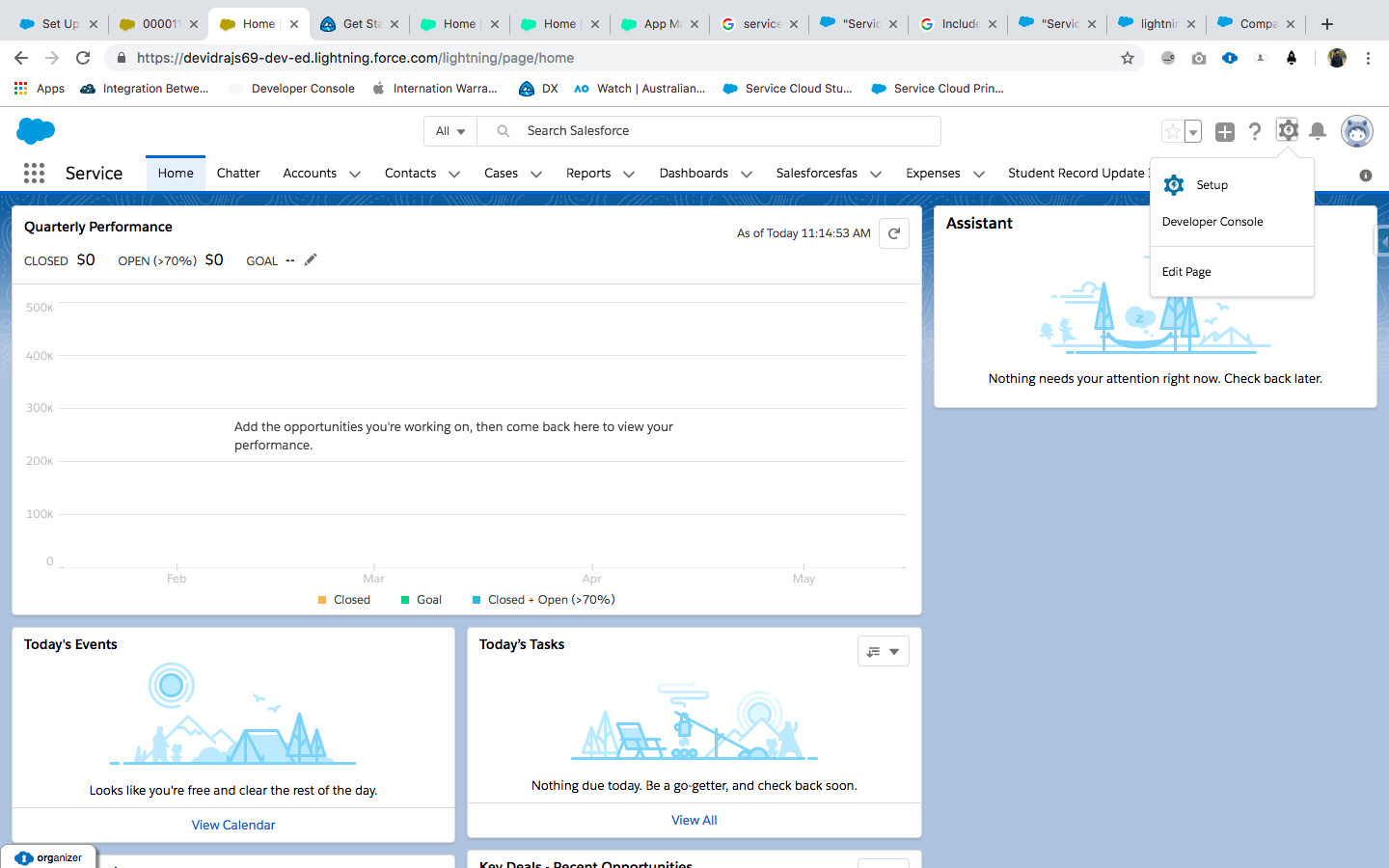Open the user profile avatar
The image size is (1389, 868).
(x=1356, y=131)
